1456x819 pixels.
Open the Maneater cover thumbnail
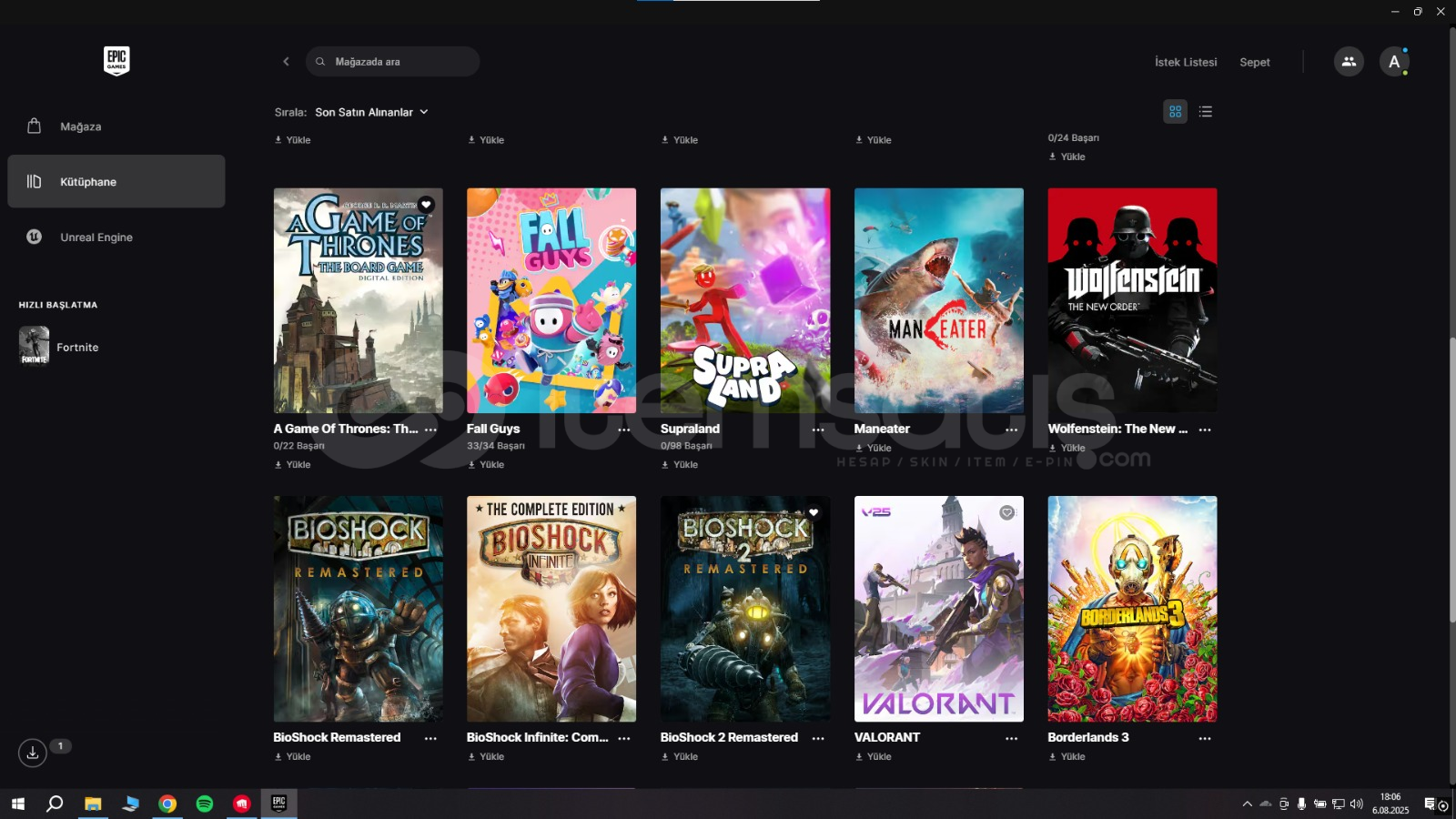tap(939, 301)
